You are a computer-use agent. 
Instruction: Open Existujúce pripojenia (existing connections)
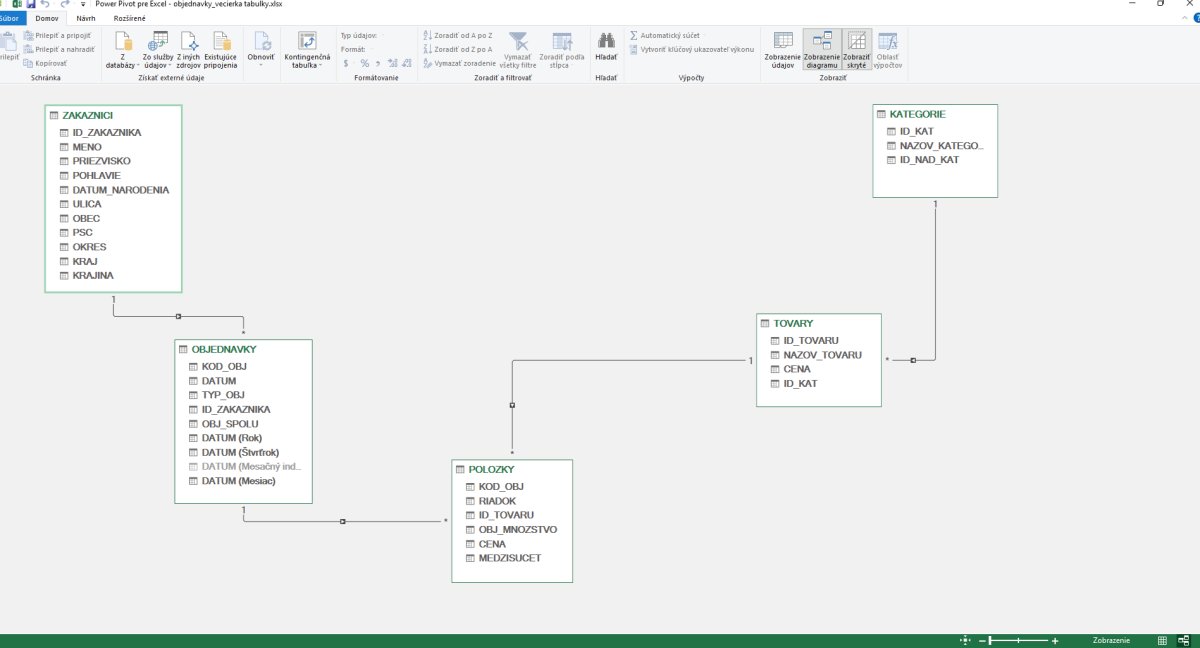tap(221, 49)
